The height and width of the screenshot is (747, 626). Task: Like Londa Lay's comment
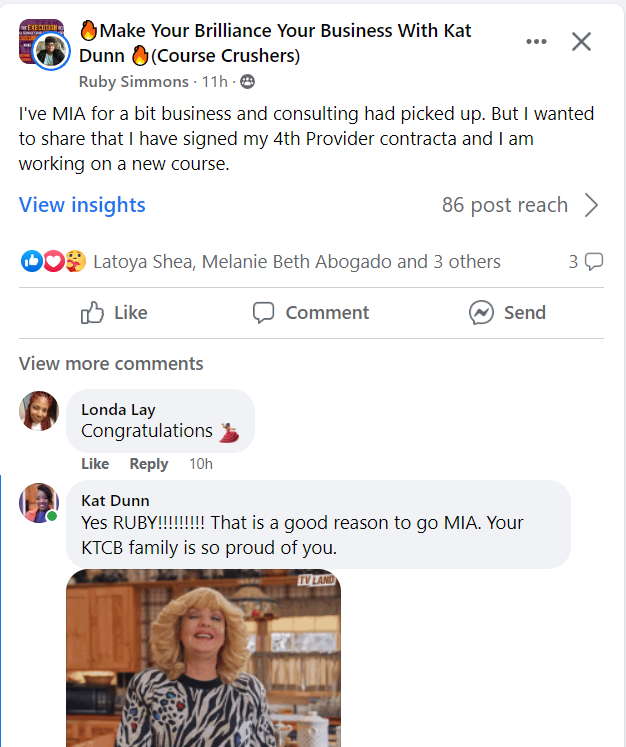95,464
